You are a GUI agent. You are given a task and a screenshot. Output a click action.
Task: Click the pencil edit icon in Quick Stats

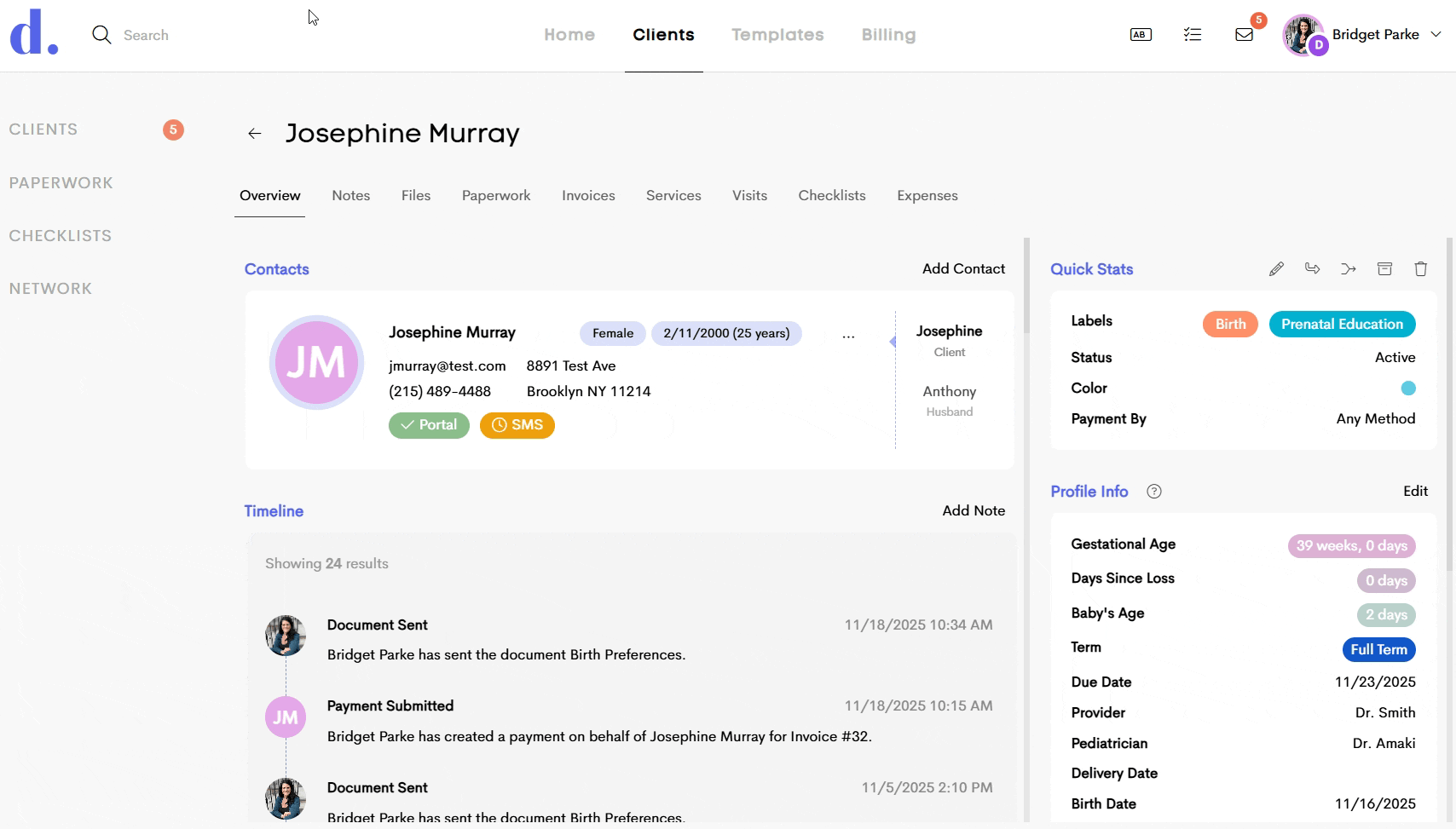[x=1276, y=269]
